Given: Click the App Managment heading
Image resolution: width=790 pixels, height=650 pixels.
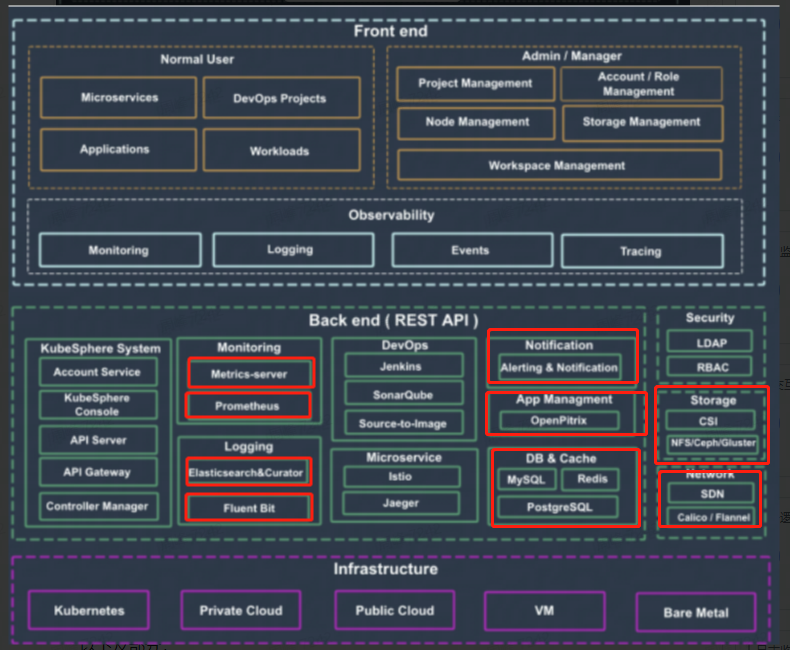Looking at the screenshot, I should (x=564, y=400).
